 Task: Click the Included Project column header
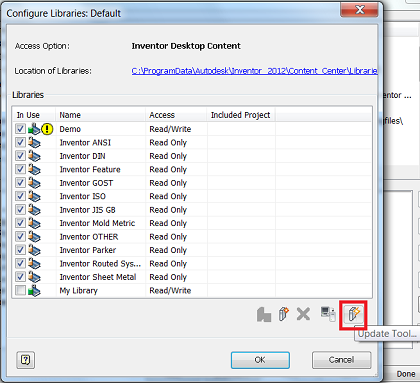click(x=241, y=115)
